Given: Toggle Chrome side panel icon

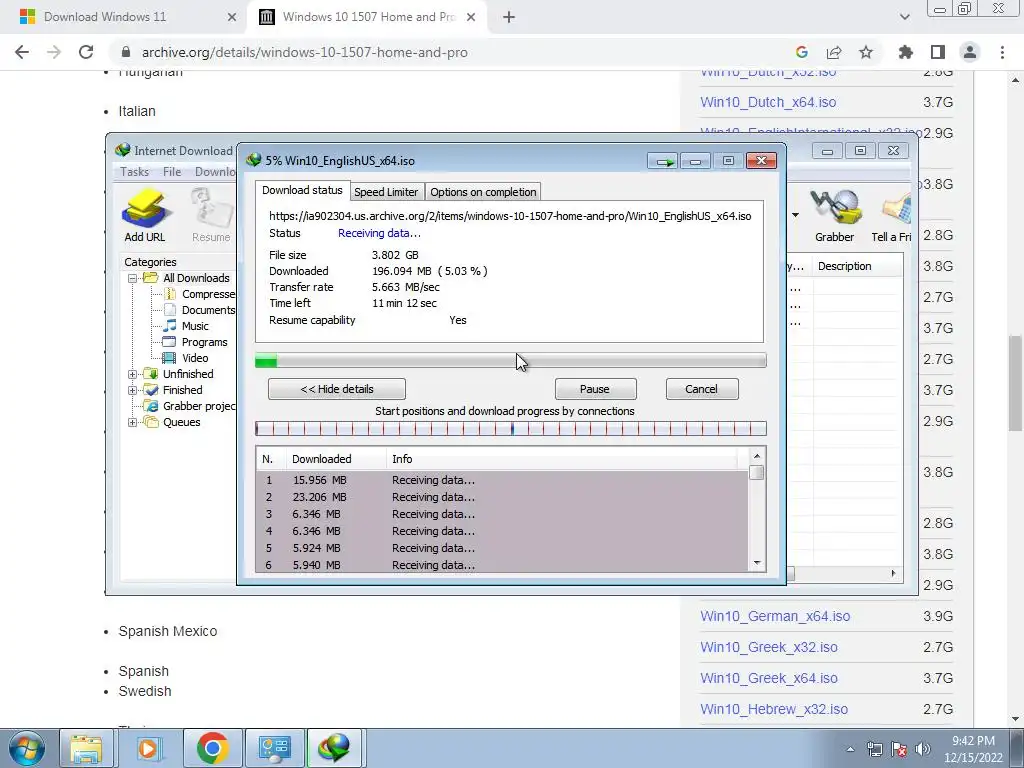Looking at the screenshot, I should point(938,52).
